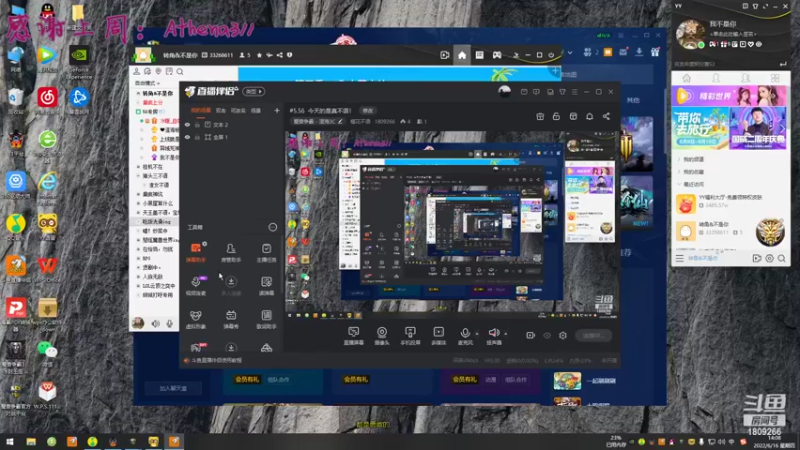Hide the 全屏 1 source with its eye icon
The width and height of the screenshot is (800, 450).
(x=187, y=137)
